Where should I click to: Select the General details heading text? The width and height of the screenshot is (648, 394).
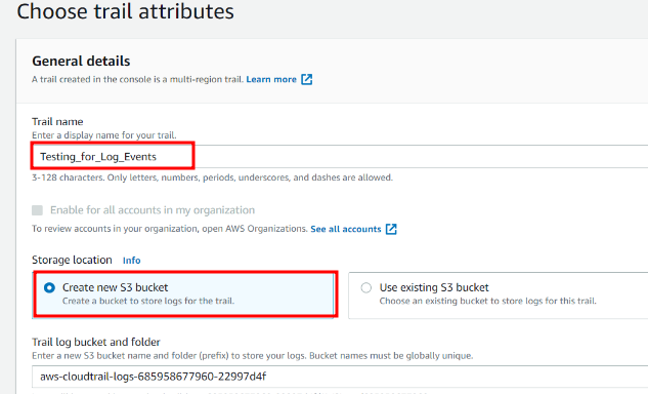[x=81, y=61]
